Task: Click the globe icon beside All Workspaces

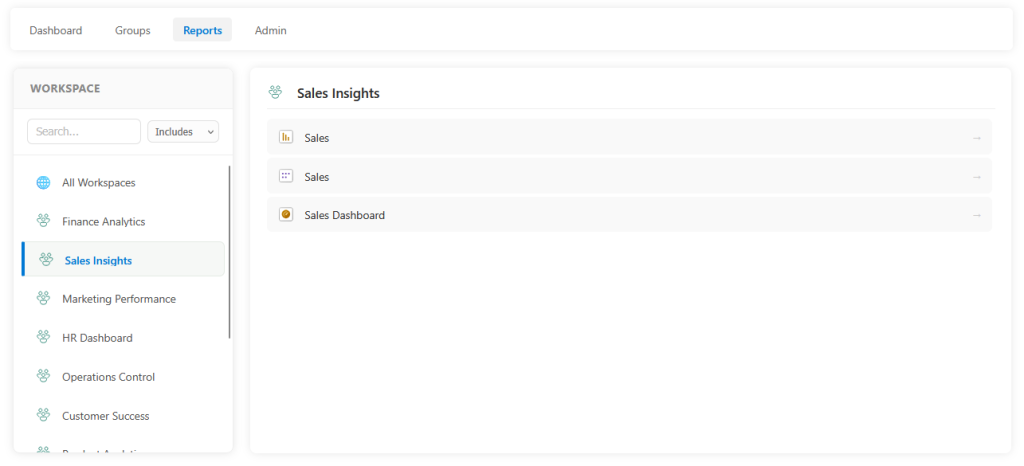Action: pos(43,183)
